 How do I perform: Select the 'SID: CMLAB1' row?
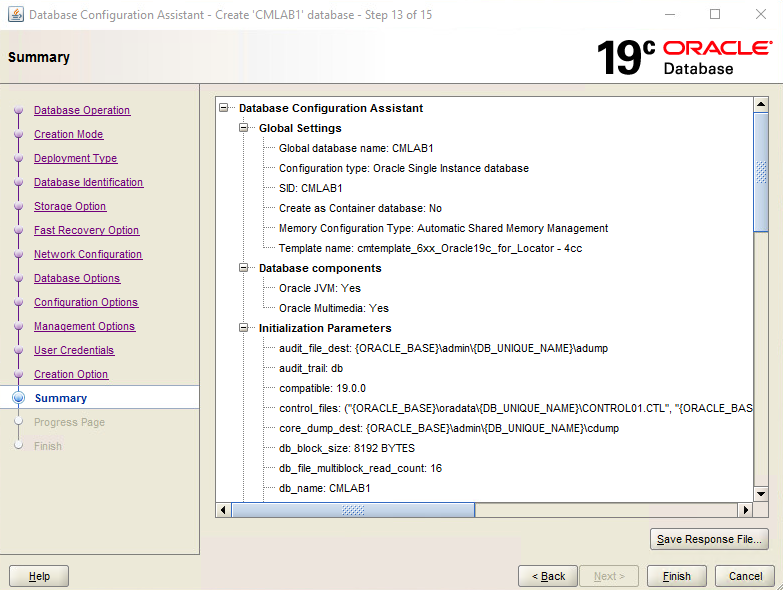tap(311, 188)
